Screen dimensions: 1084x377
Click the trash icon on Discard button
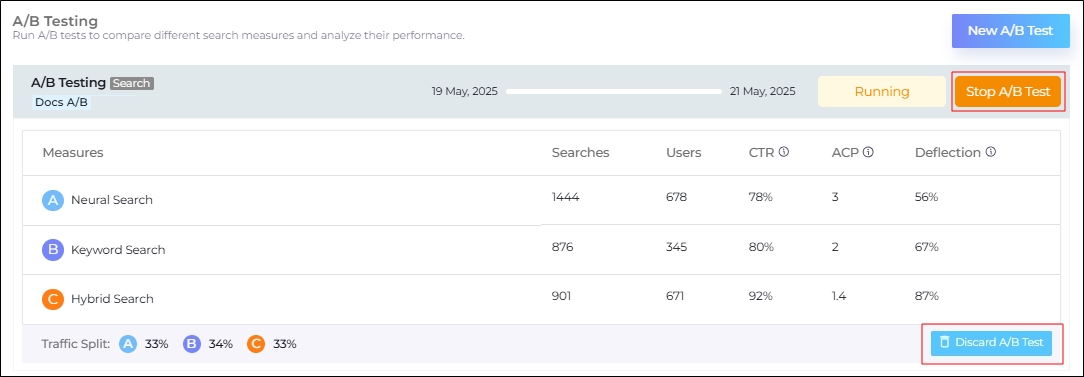click(944, 342)
